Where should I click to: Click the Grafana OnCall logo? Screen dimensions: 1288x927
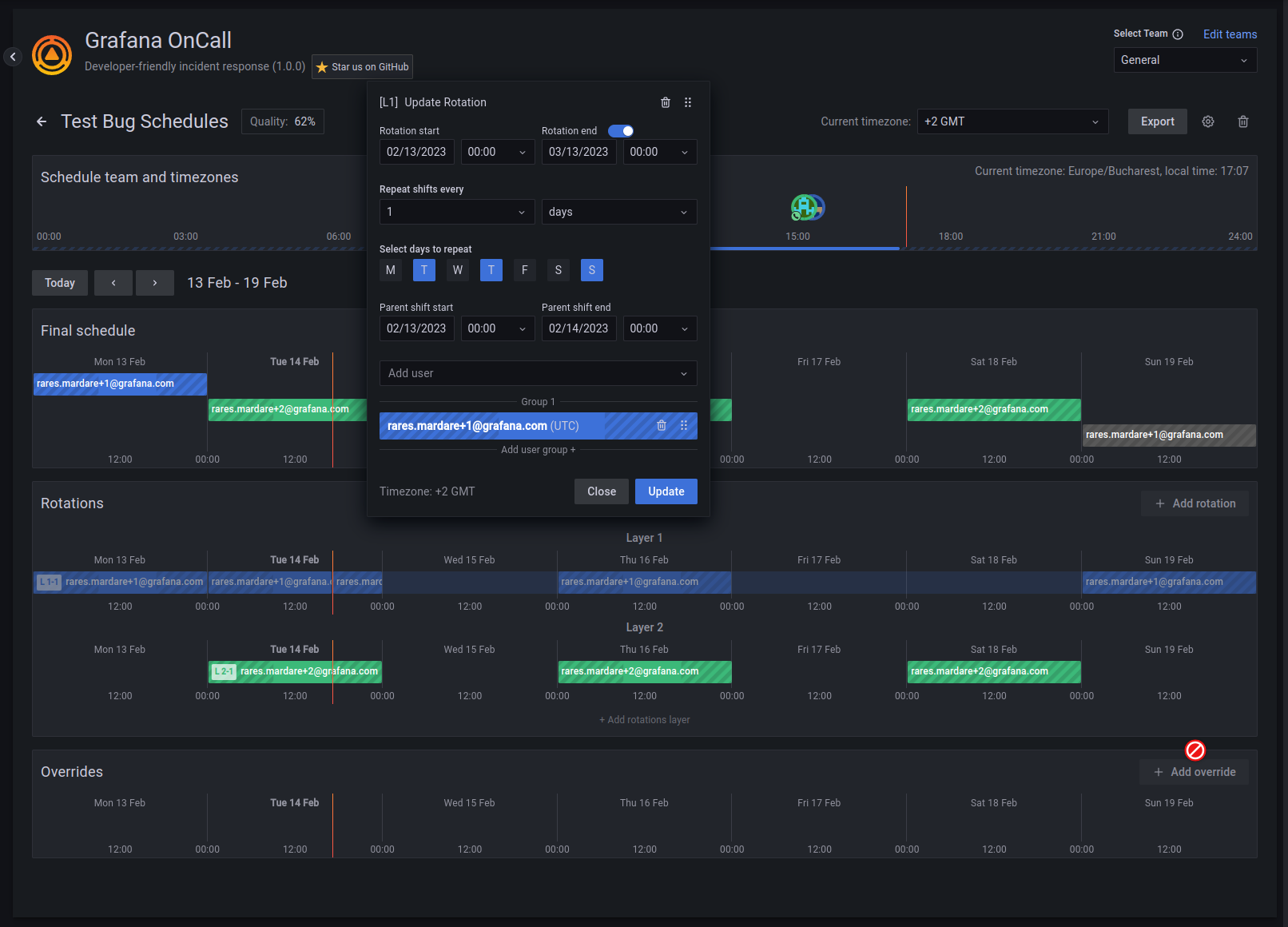51,54
